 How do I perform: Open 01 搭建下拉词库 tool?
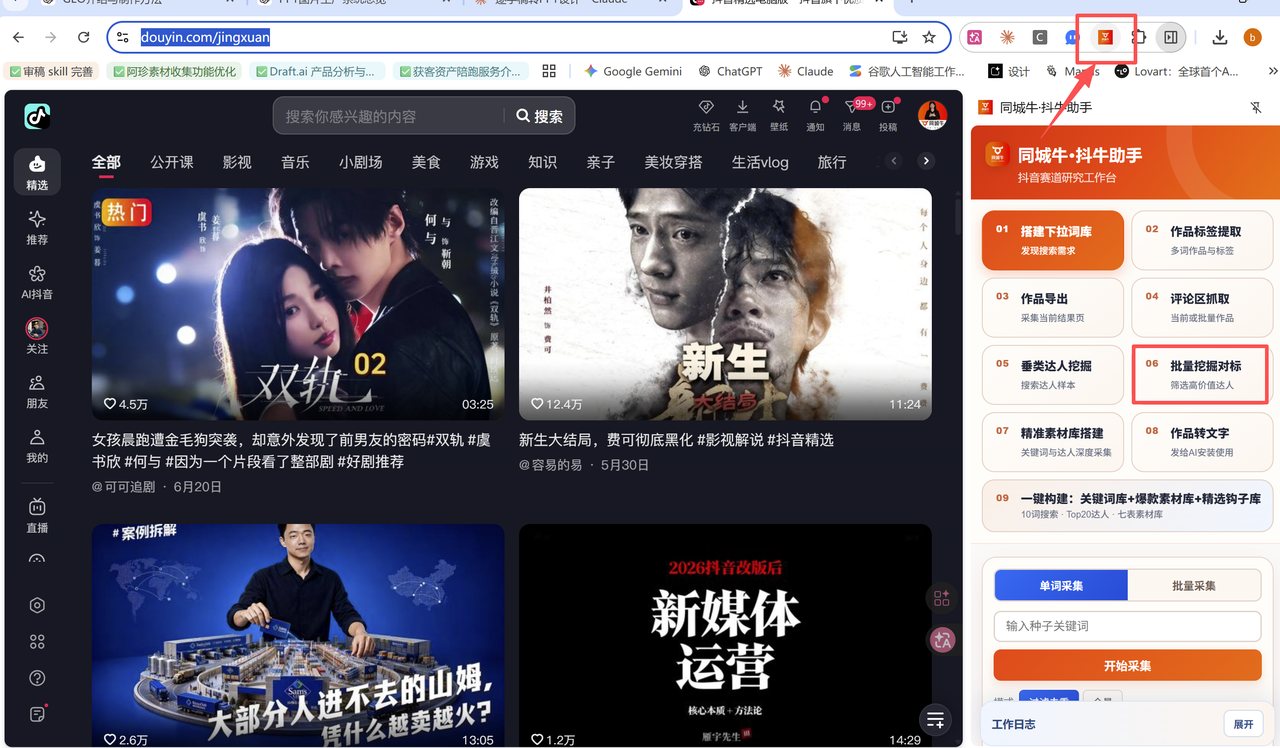click(1054, 240)
